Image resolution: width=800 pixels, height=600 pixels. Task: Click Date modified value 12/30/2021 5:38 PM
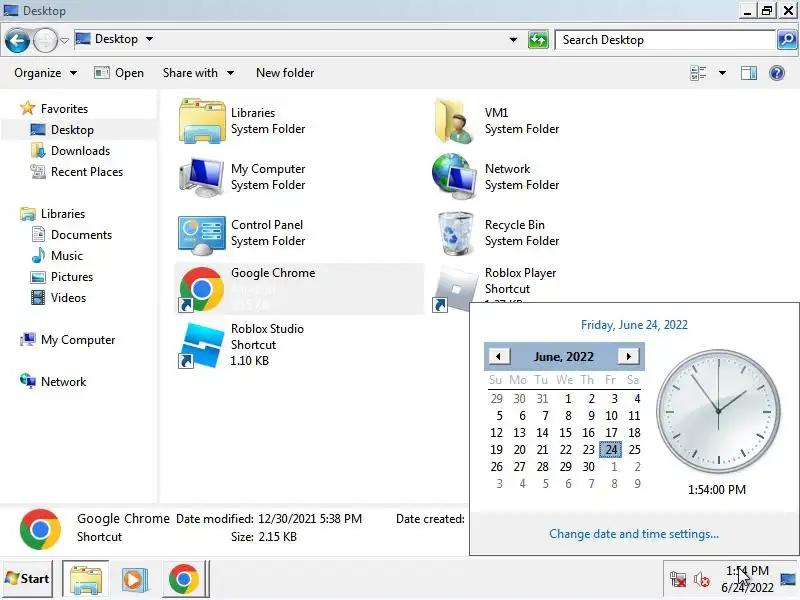tap(310, 519)
